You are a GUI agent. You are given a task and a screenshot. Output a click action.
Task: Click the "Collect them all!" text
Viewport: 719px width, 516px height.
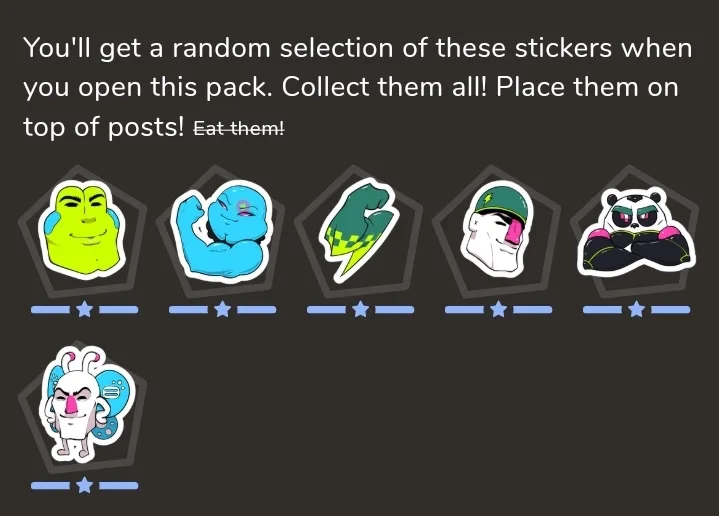pyautogui.click(x=383, y=87)
